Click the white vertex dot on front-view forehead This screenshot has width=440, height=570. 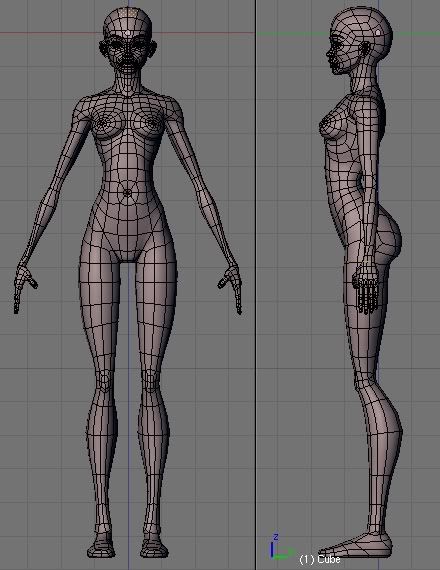tap(128, 33)
